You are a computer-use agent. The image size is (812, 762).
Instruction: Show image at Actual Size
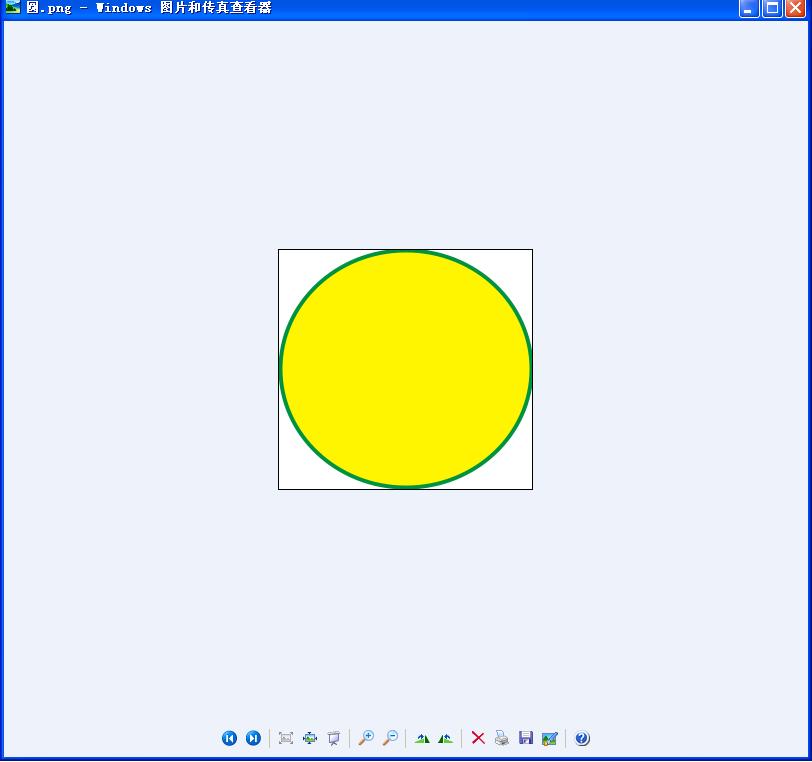tap(310, 738)
